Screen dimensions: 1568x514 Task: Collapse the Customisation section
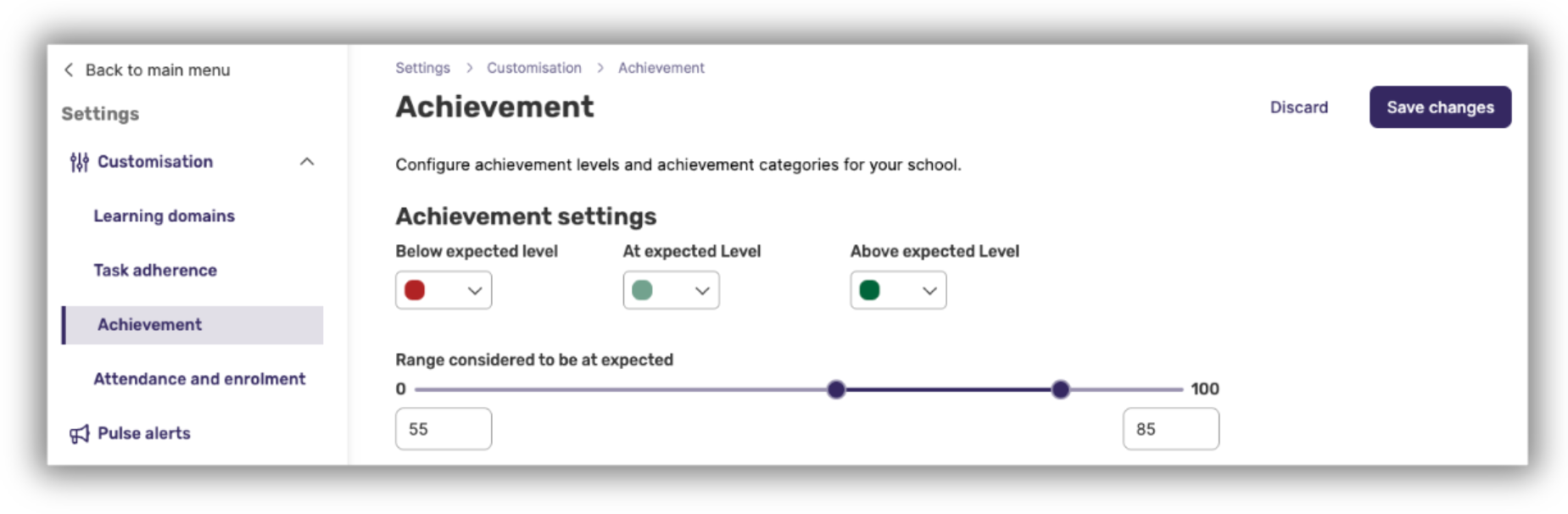coord(308,161)
